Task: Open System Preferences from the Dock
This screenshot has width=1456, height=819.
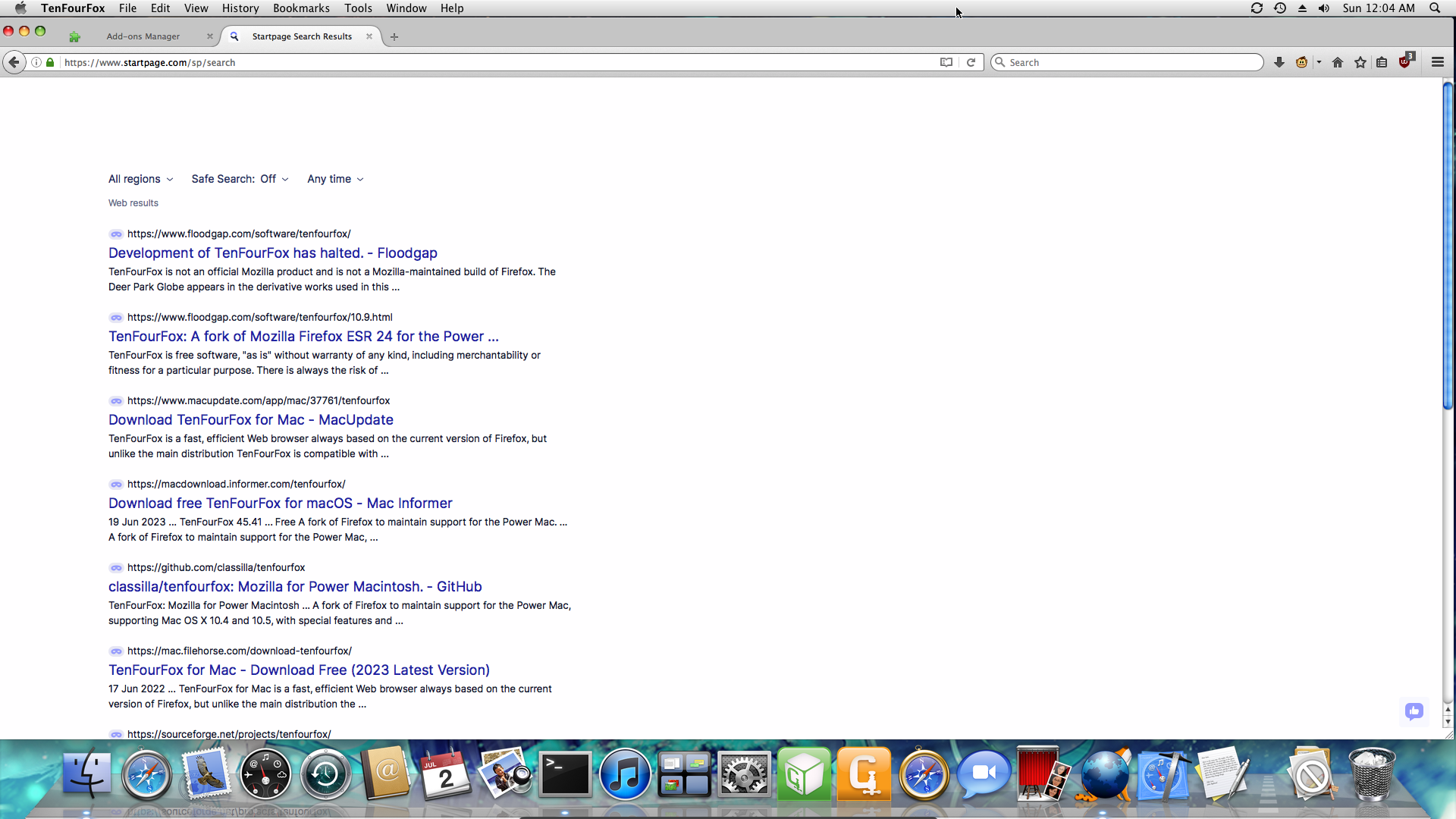Action: 744,774
